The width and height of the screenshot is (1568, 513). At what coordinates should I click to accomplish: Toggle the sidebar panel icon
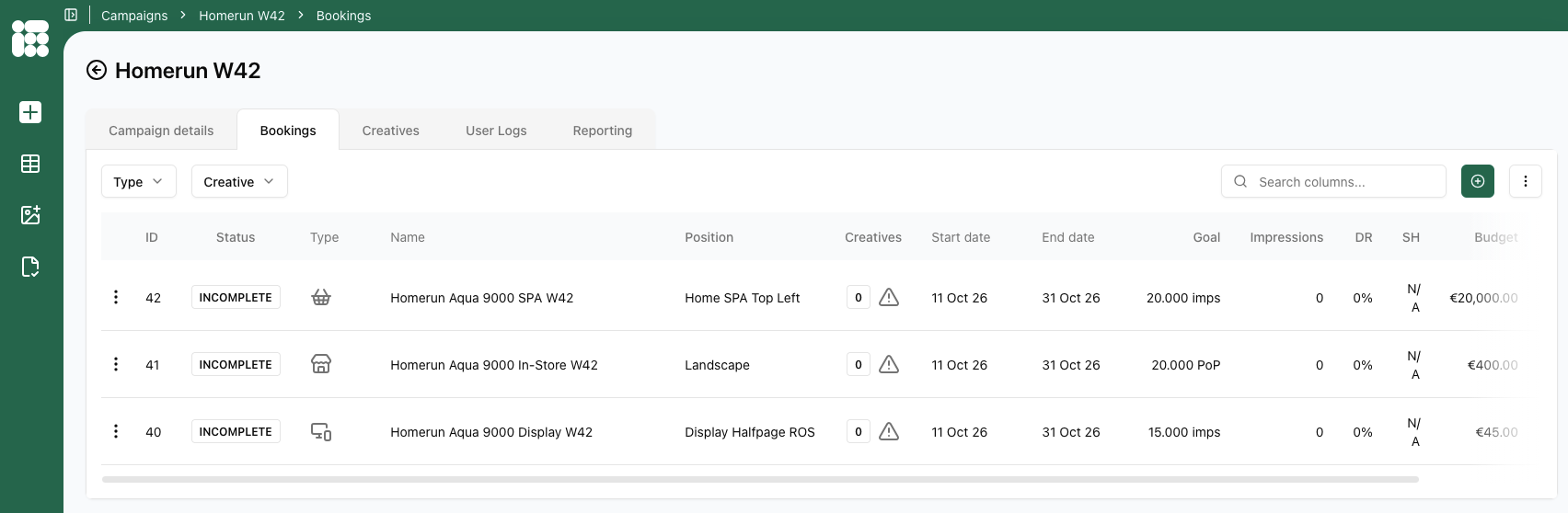pyautogui.click(x=71, y=15)
